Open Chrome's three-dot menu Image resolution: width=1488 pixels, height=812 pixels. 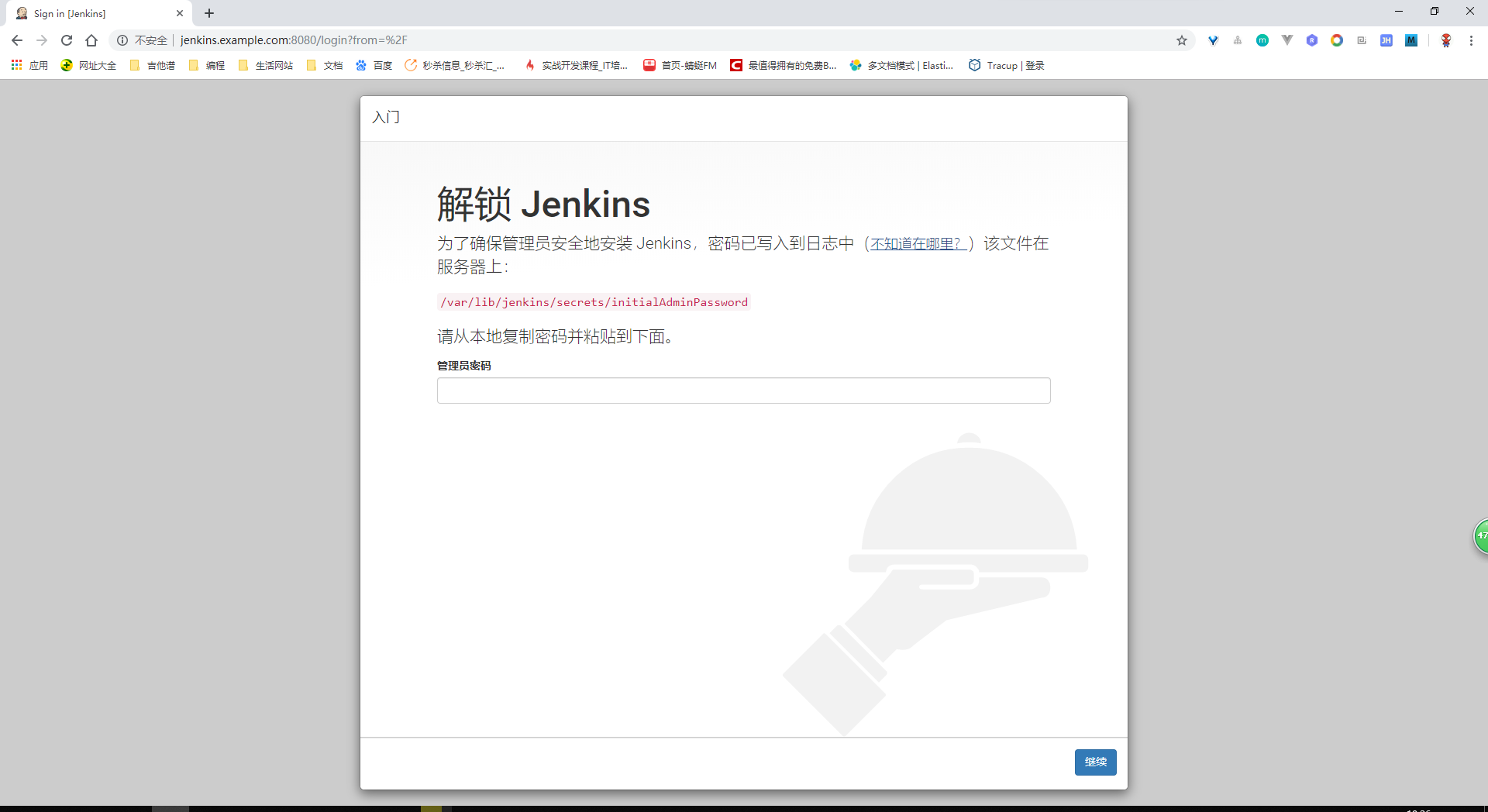point(1471,40)
